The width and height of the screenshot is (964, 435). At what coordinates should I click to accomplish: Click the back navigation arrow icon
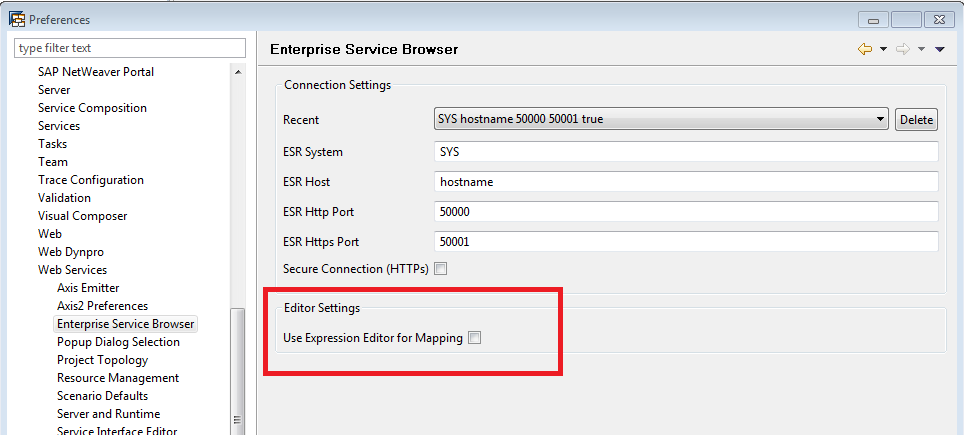click(865, 49)
